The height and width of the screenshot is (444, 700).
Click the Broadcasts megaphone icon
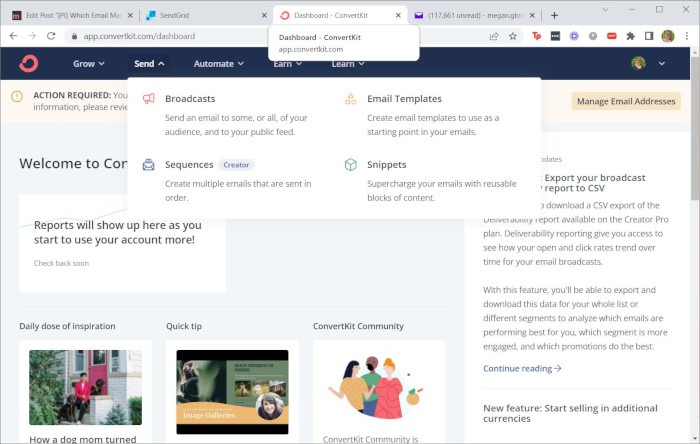pyautogui.click(x=149, y=99)
